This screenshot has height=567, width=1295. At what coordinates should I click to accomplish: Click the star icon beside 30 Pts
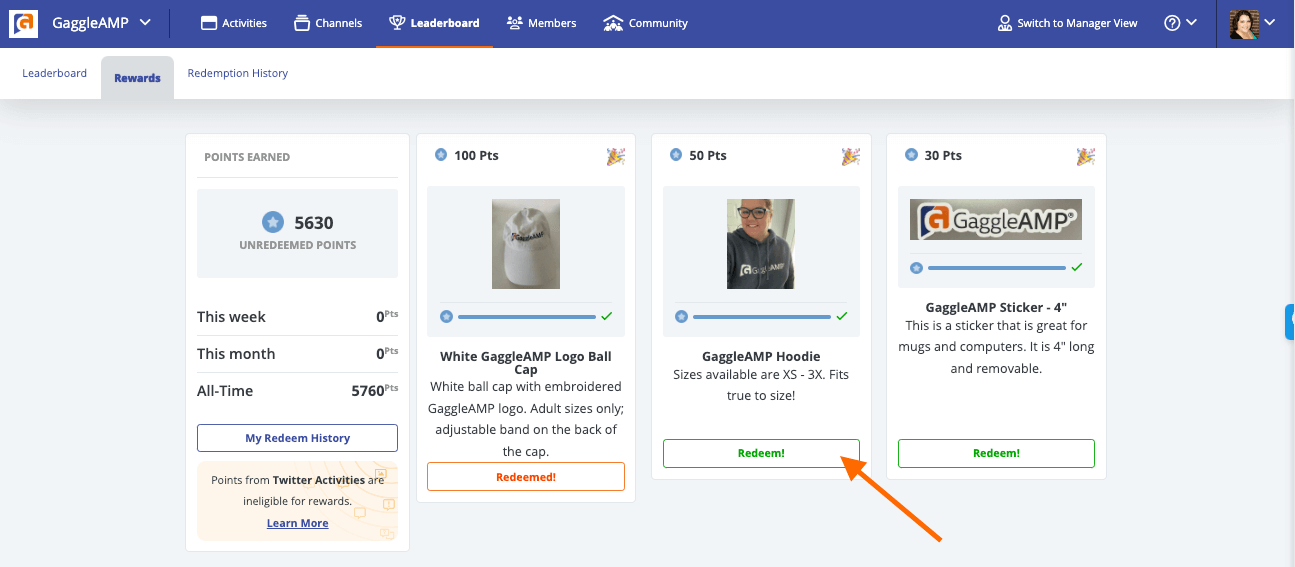911,155
